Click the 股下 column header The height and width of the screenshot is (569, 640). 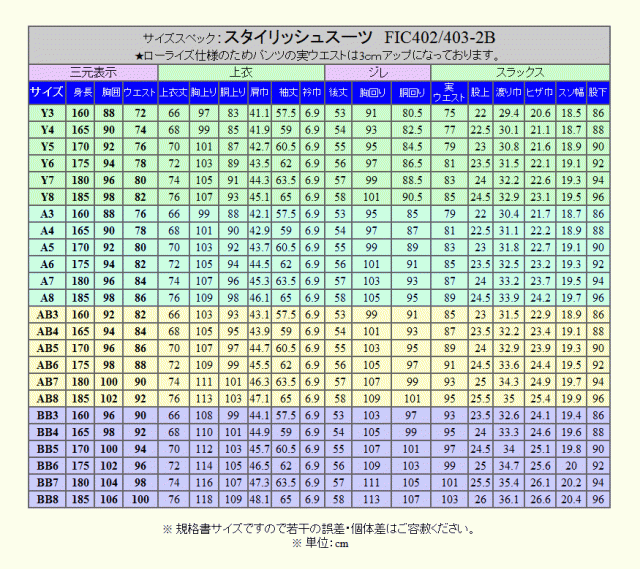coord(598,92)
